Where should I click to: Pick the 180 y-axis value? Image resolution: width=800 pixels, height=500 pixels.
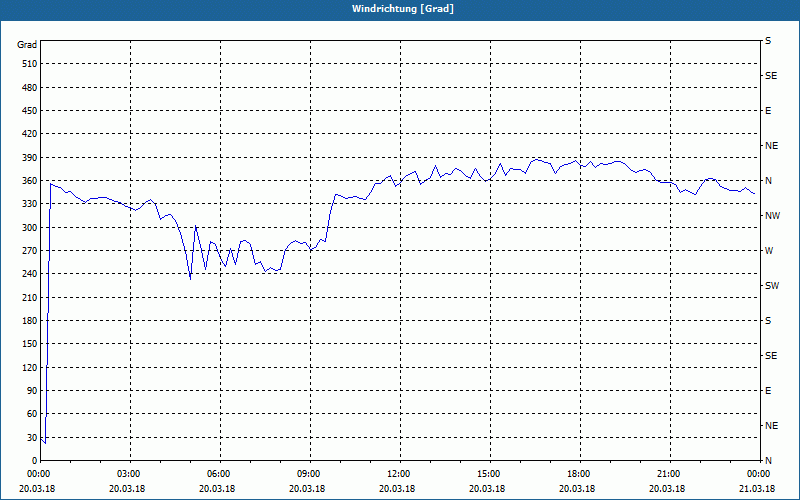coord(30,321)
